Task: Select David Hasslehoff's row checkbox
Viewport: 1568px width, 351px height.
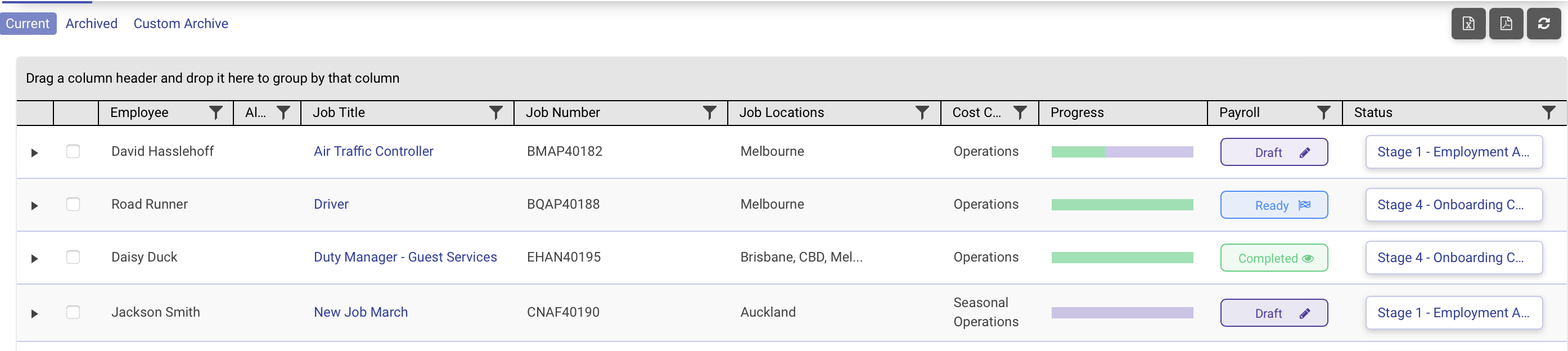Action: [73, 151]
